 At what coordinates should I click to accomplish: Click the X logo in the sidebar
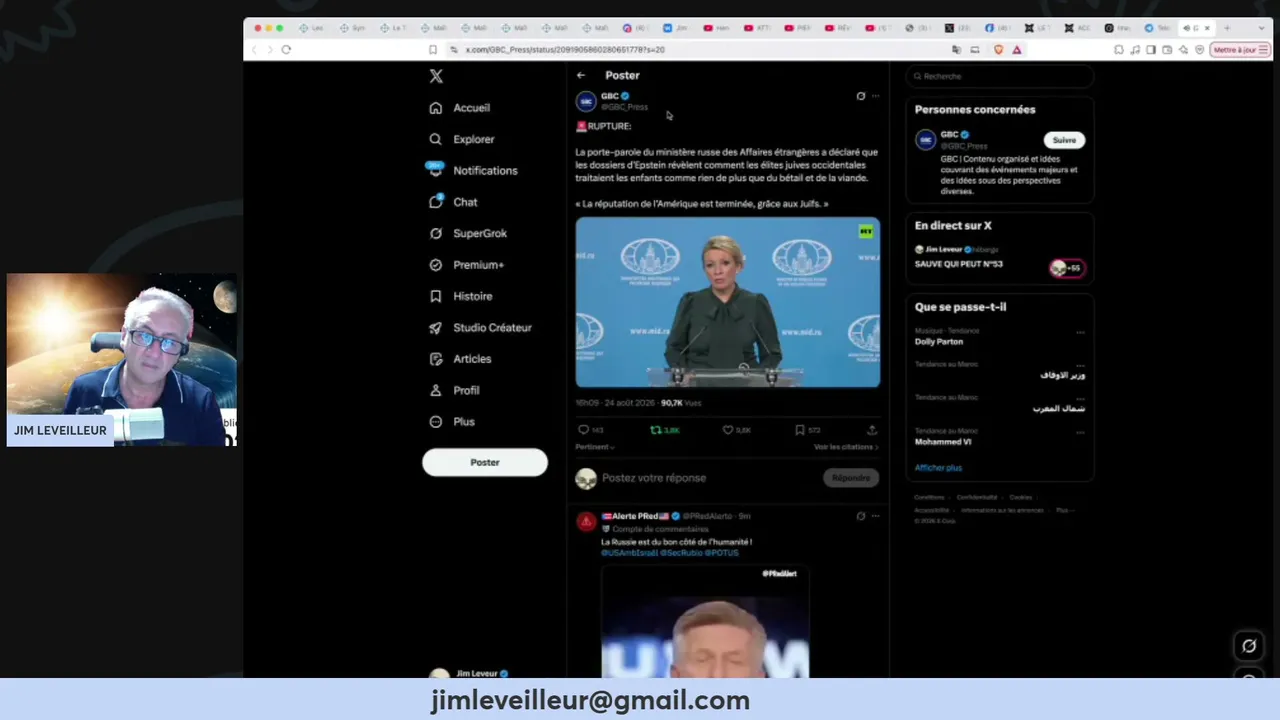point(436,76)
